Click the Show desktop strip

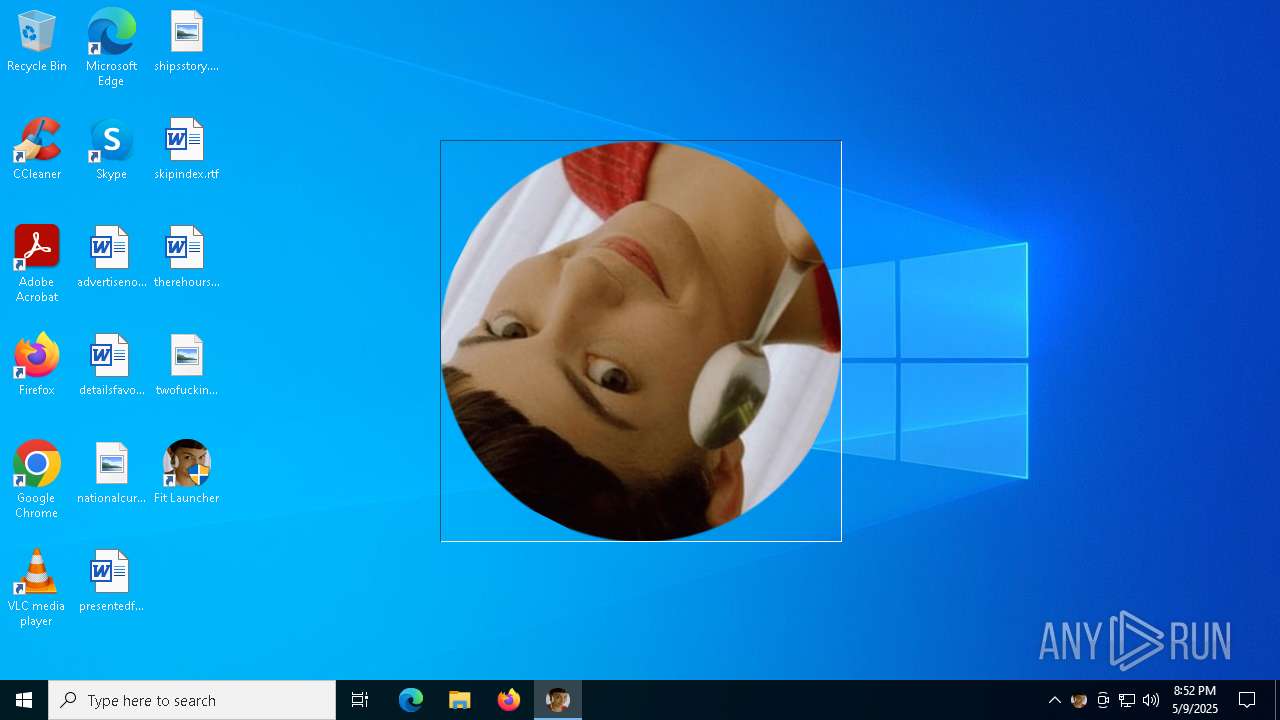pos(1277,700)
